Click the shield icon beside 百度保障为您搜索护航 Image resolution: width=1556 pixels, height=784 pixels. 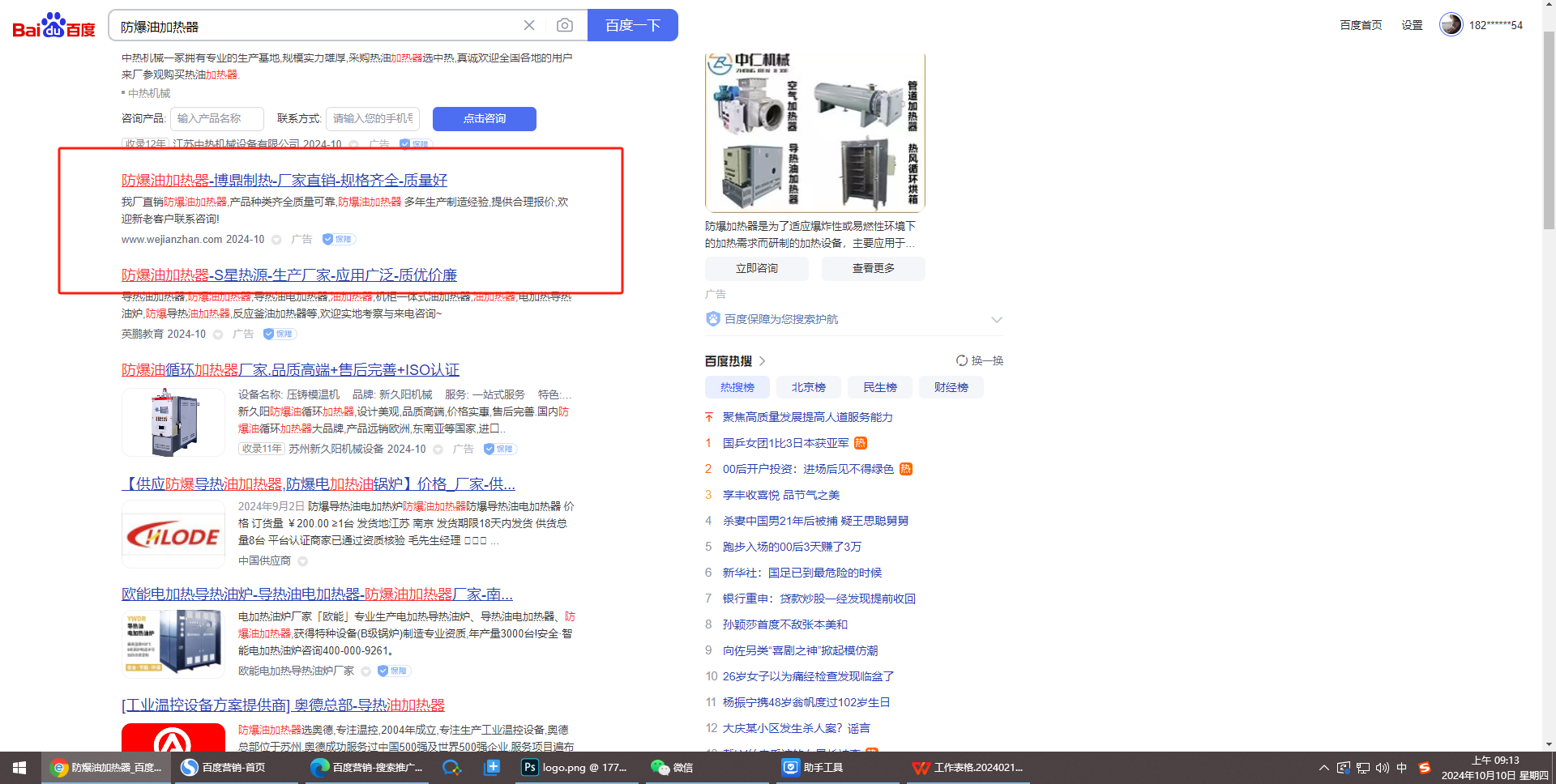click(713, 319)
